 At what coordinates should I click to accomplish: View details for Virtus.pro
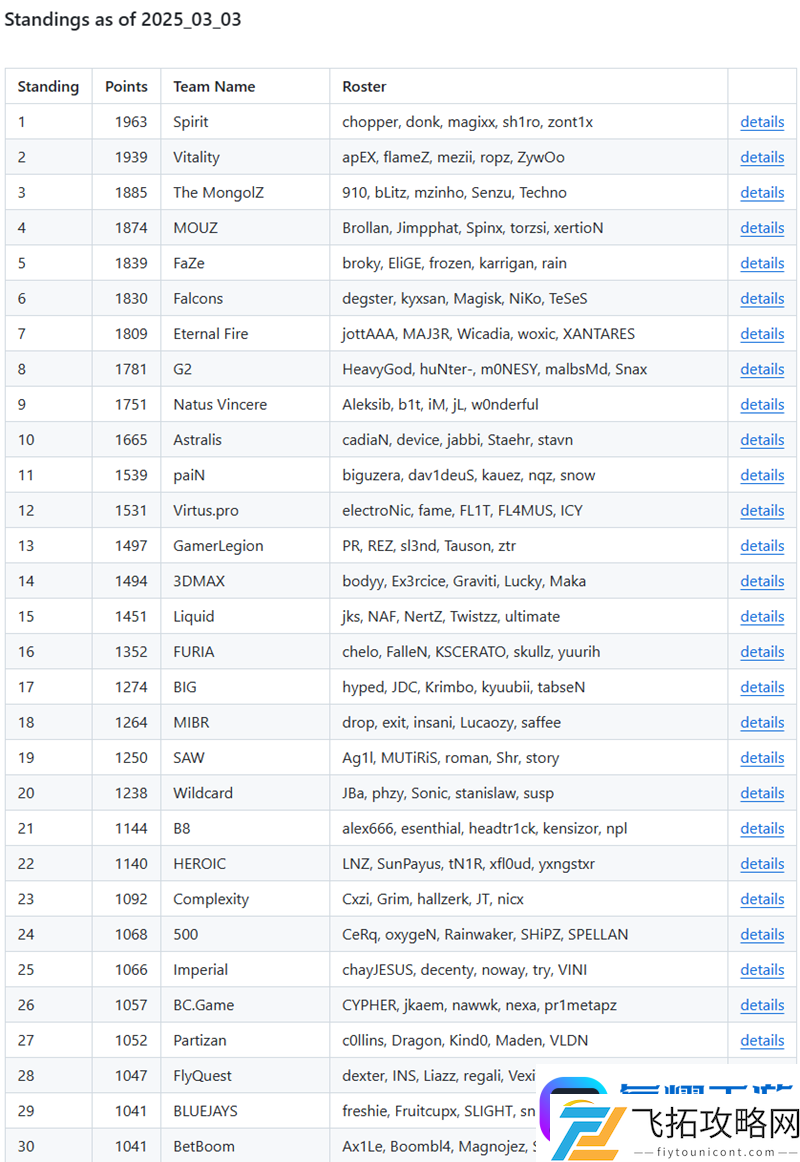coord(762,511)
